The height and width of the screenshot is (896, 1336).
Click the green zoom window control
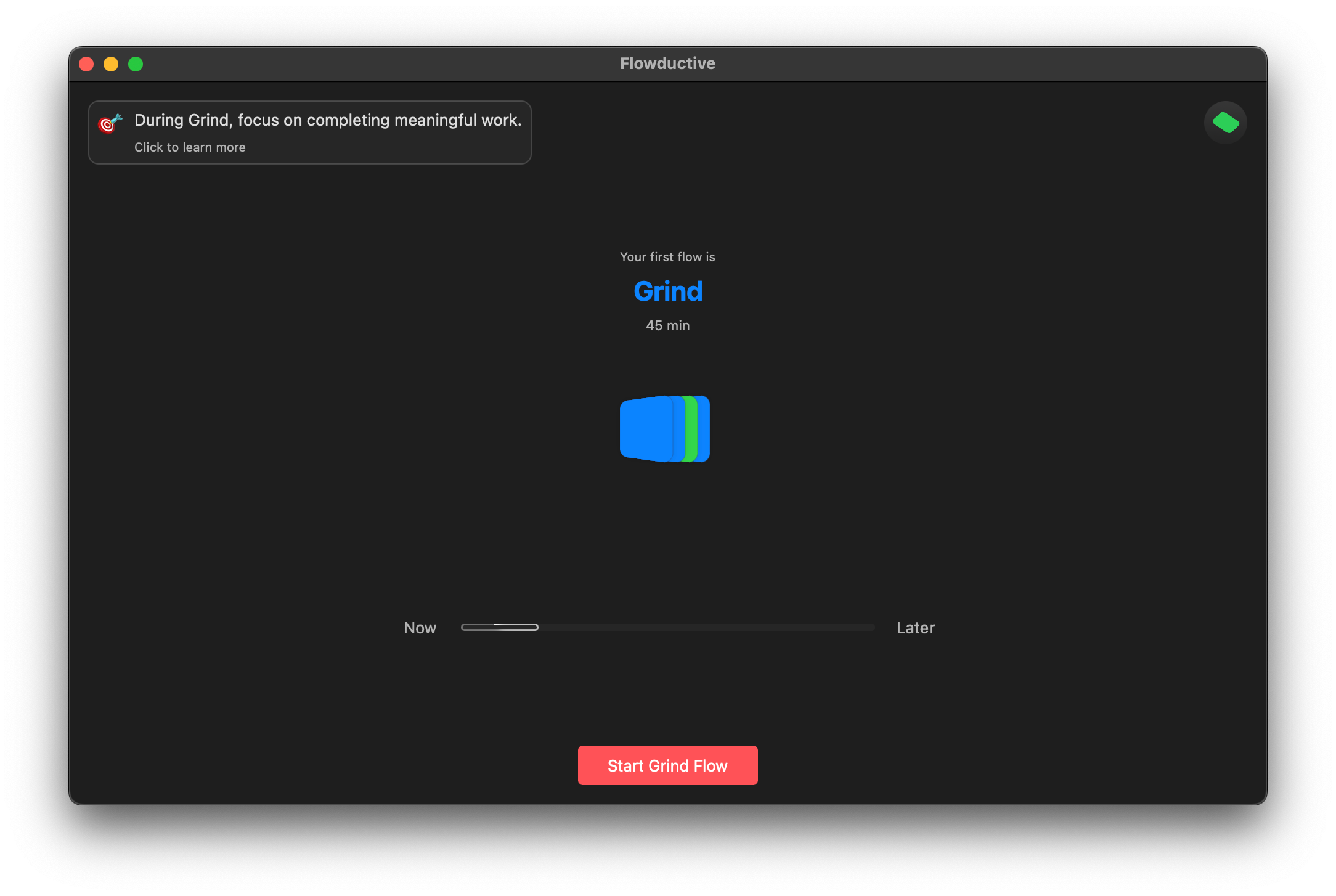click(x=136, y=63)
